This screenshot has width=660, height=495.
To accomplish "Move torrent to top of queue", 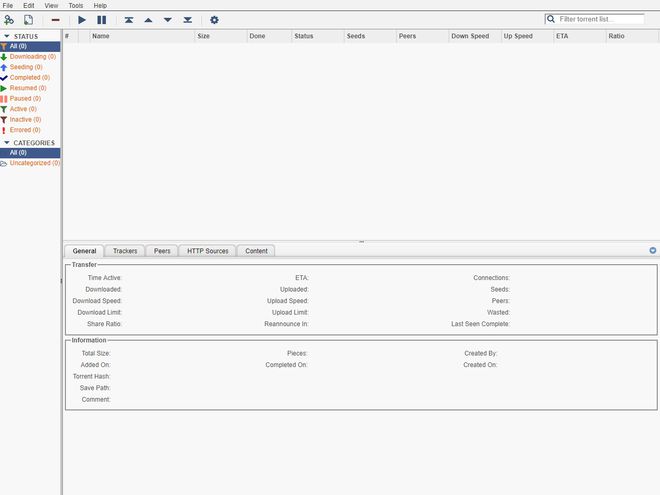I will pos(128,20).
